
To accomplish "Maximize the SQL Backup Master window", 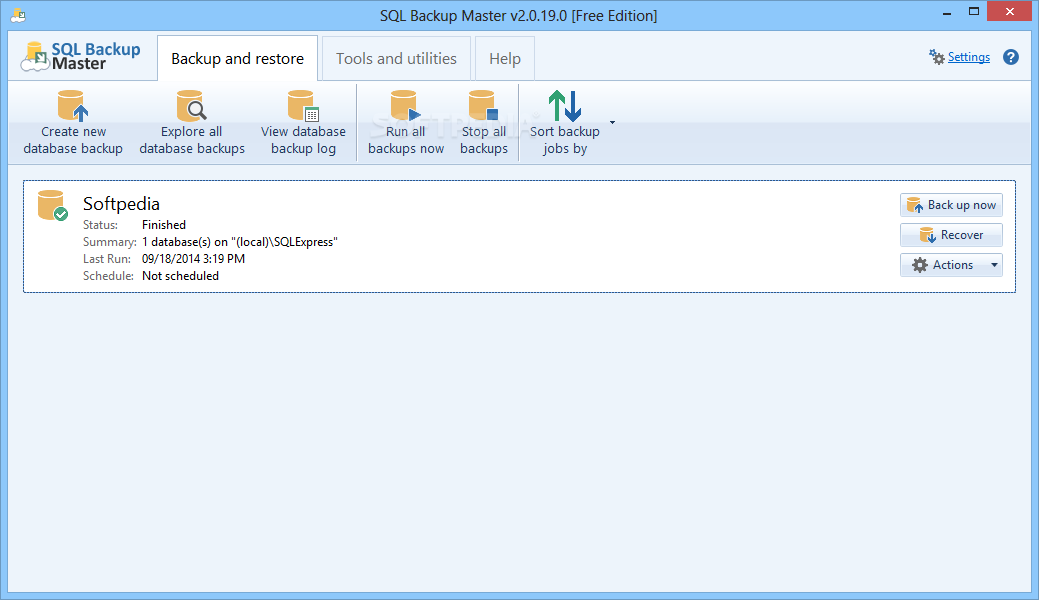I will (973, 11).
